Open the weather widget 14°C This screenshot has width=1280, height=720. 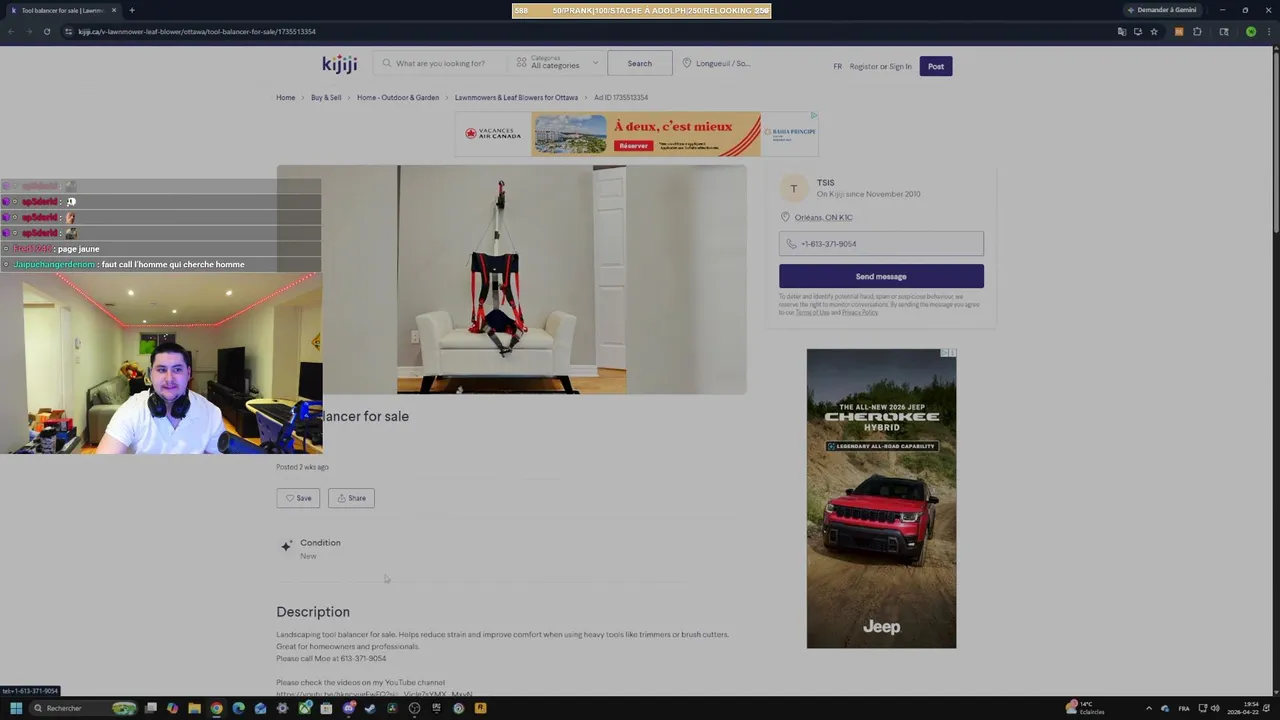1086,708
